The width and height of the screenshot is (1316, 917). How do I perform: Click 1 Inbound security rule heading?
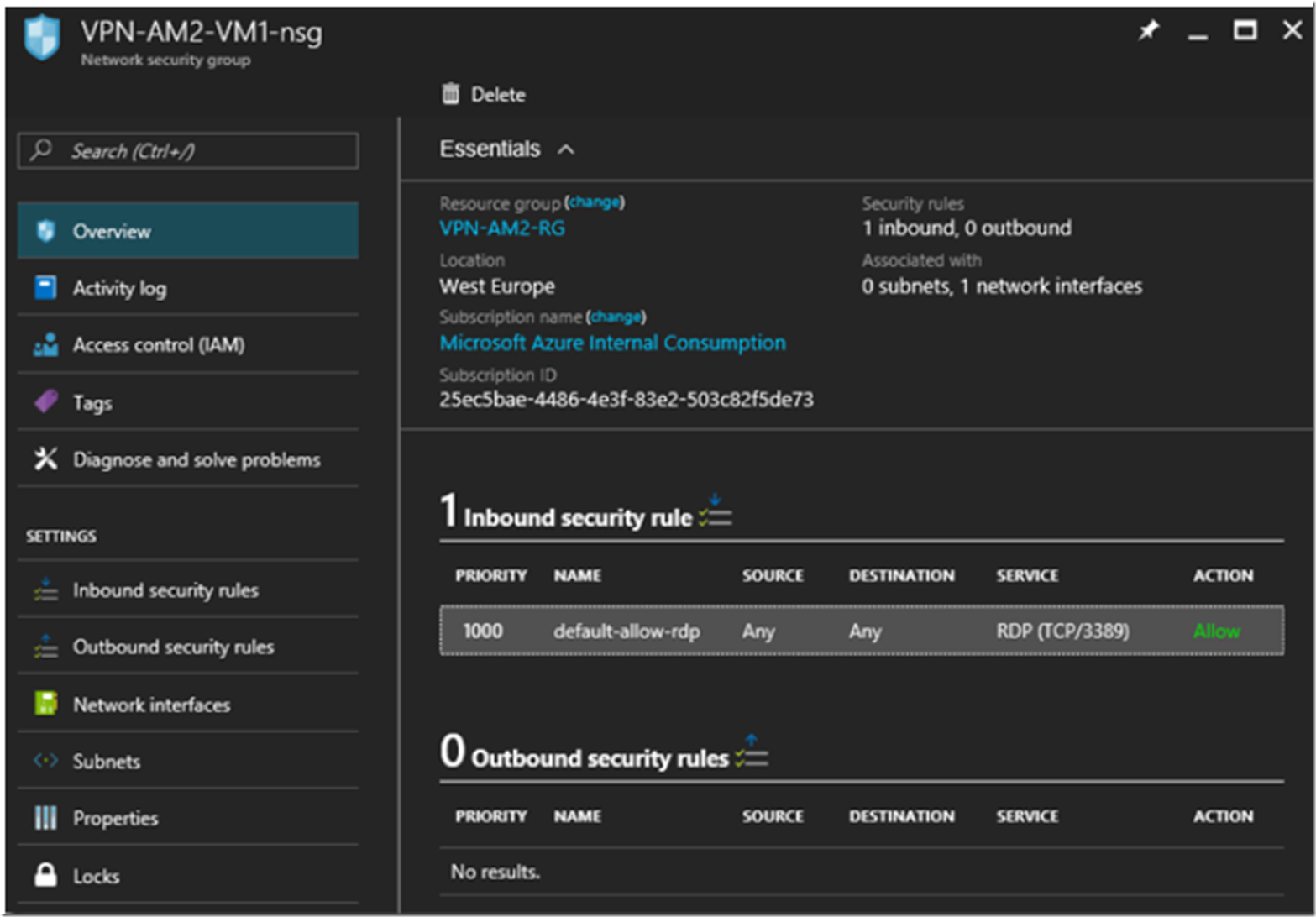click(x=567, y=511)
